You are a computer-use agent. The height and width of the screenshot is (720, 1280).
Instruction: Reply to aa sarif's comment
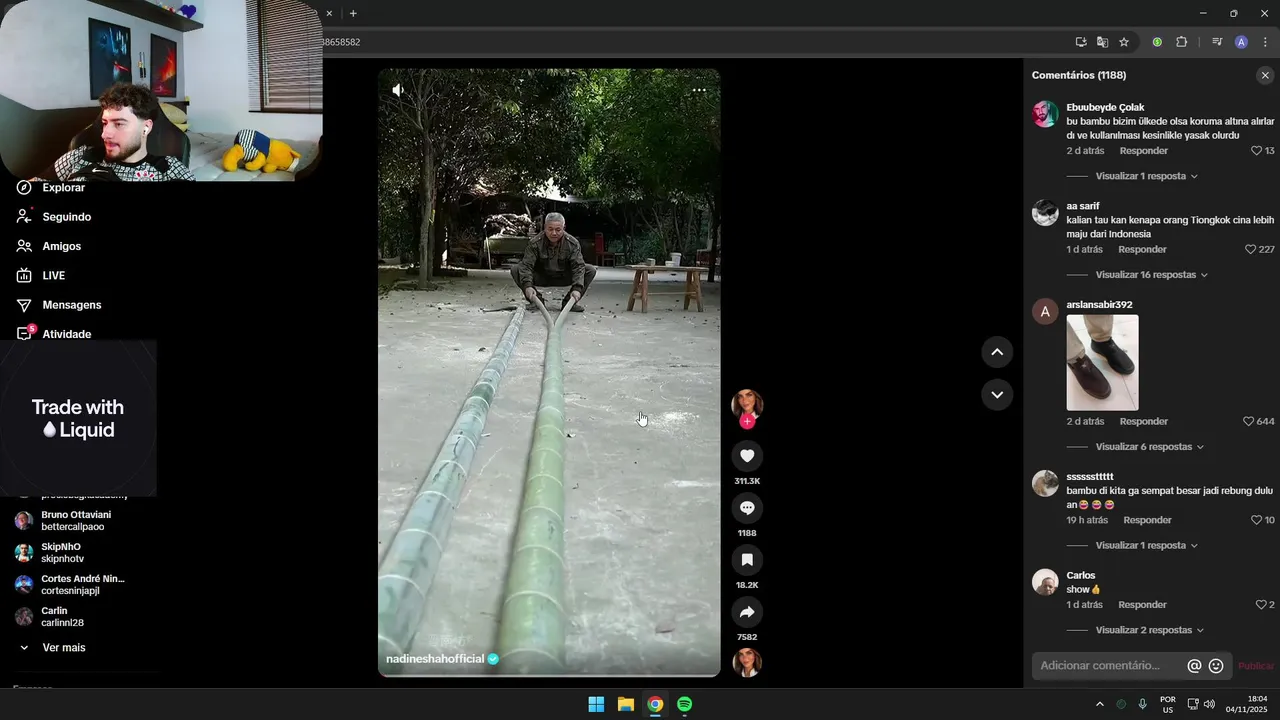pyautogui.click(x=1142, y=250)
